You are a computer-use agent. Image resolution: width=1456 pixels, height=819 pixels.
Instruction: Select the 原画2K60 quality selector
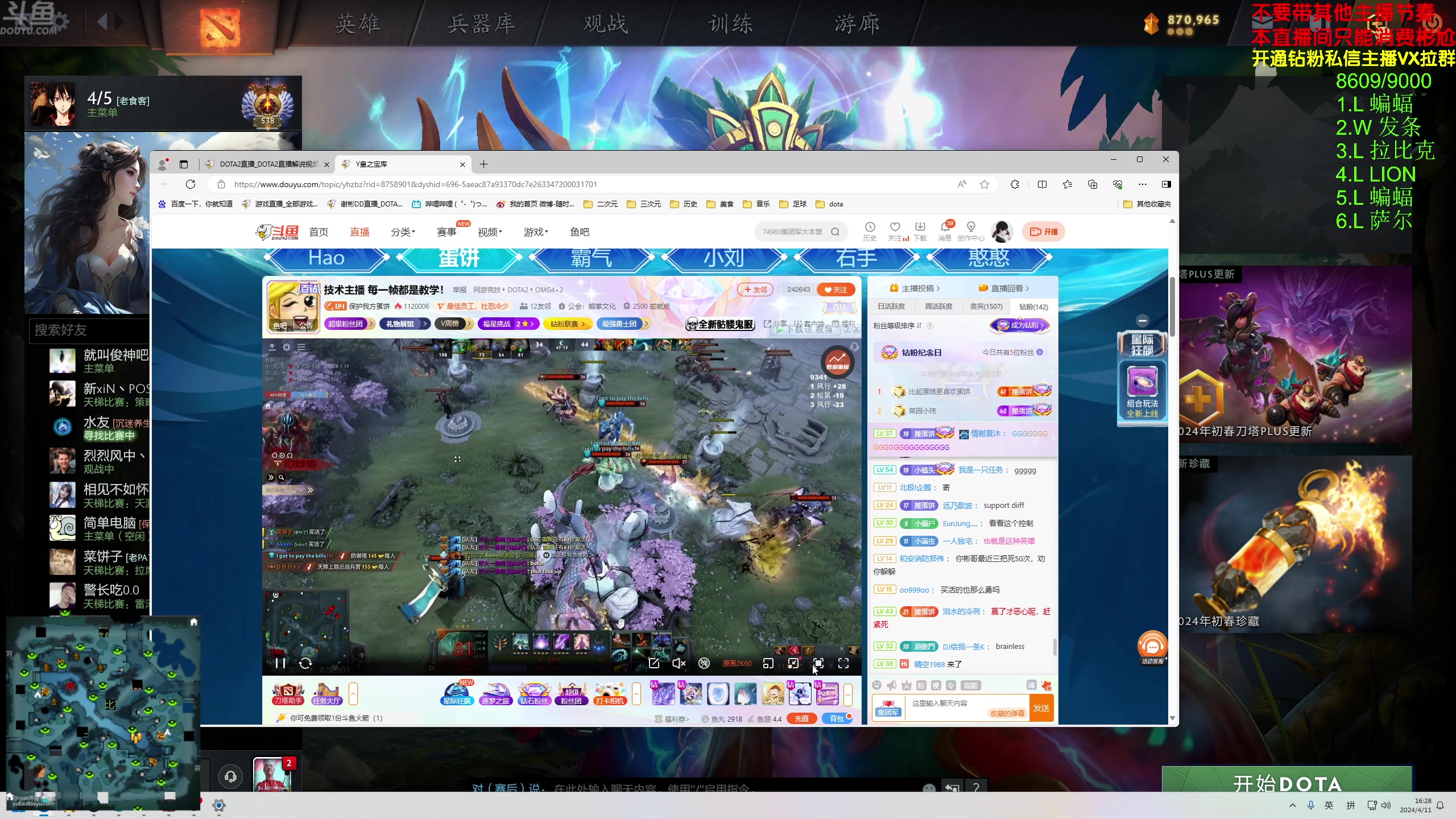point(737,663)
